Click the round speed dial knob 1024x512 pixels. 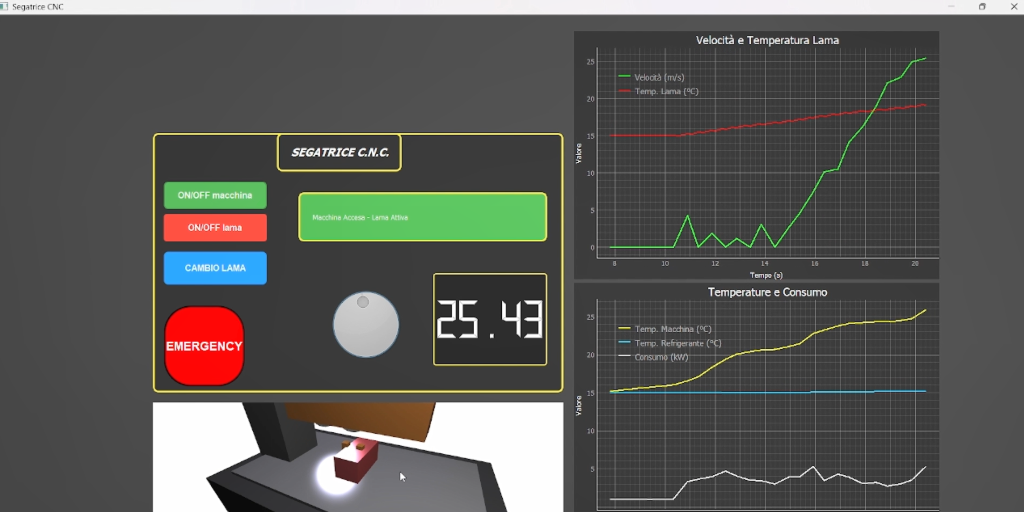[366, 325]
